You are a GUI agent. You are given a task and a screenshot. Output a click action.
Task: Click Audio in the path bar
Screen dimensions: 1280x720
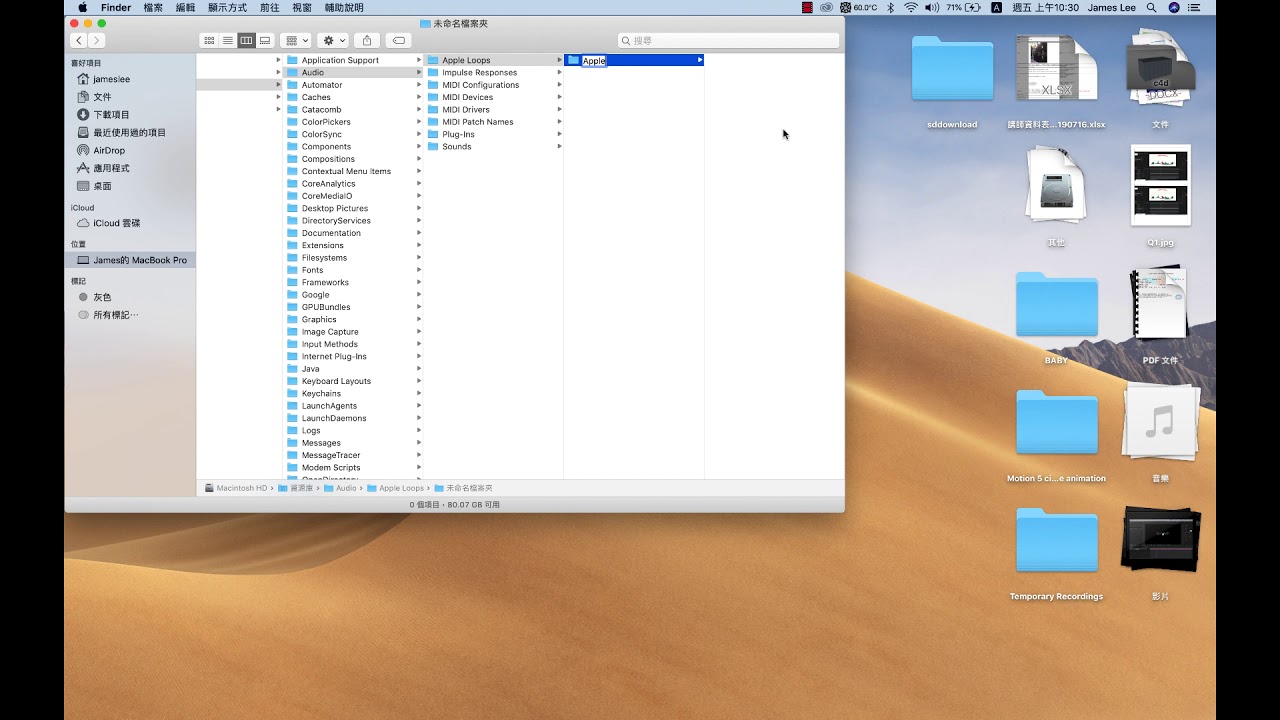pos(340,488)
